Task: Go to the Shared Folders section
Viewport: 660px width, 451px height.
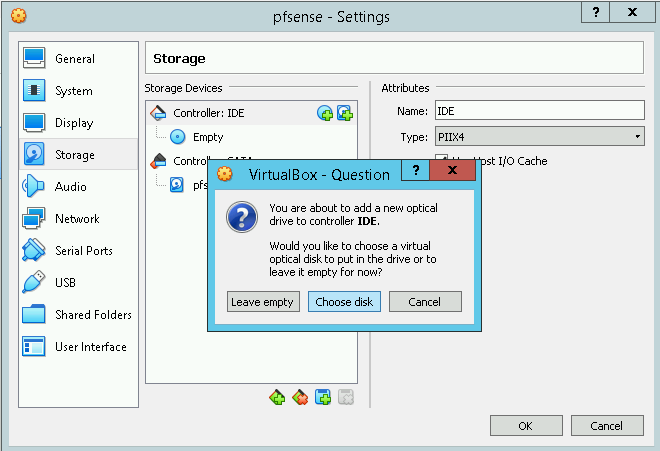Action: [93, 315]
